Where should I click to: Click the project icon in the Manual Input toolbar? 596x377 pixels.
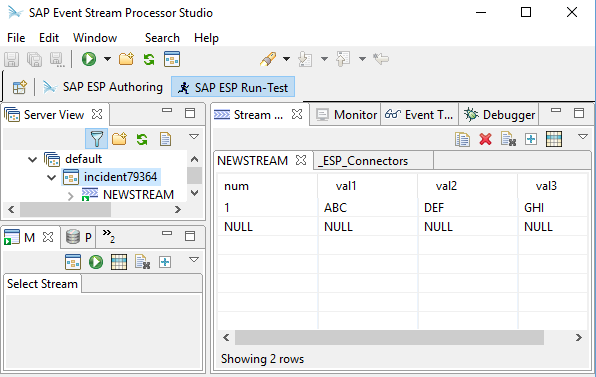pyautogui.click(x=73, y=262)
